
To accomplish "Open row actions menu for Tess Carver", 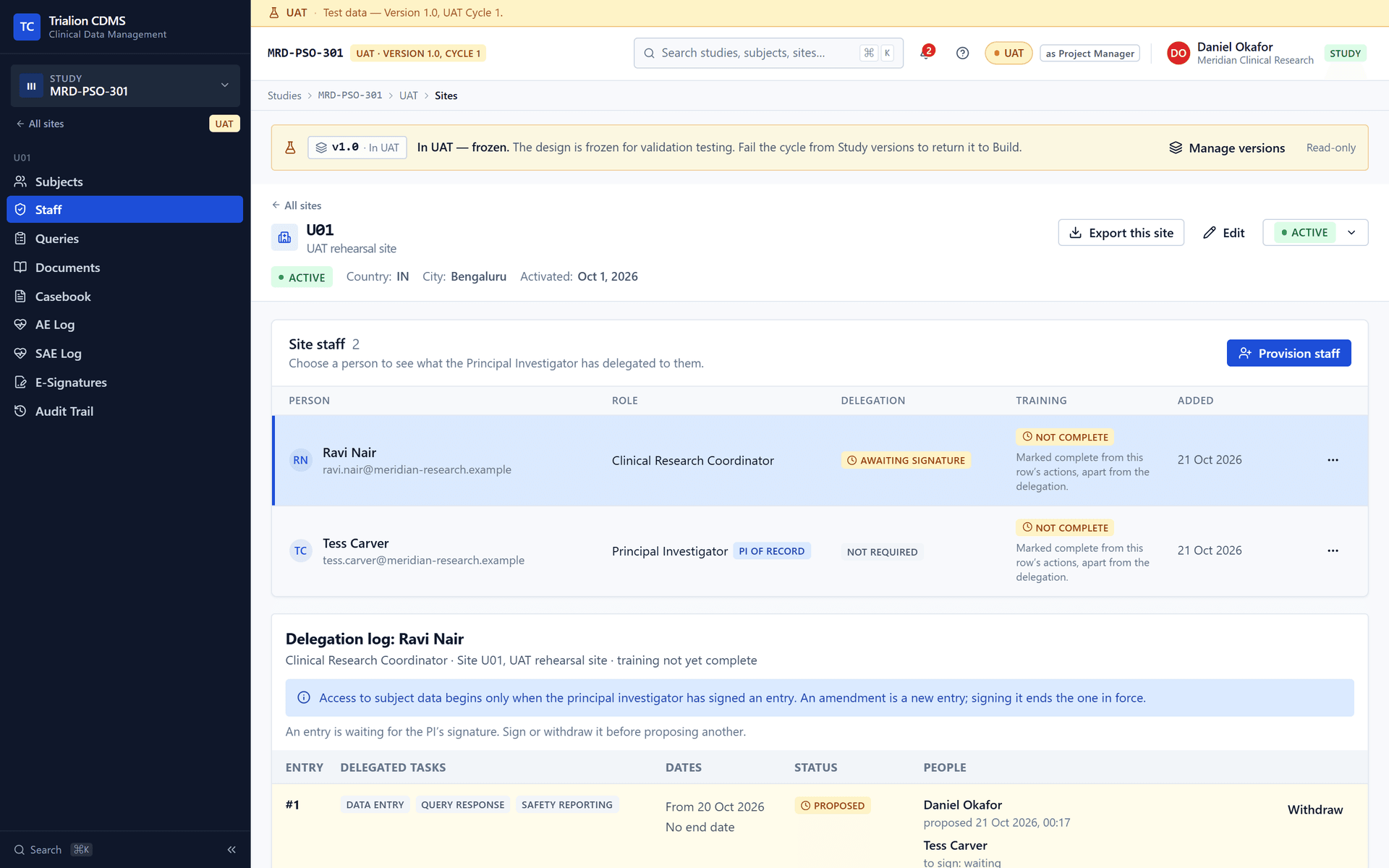I will tap(1333, 550).
